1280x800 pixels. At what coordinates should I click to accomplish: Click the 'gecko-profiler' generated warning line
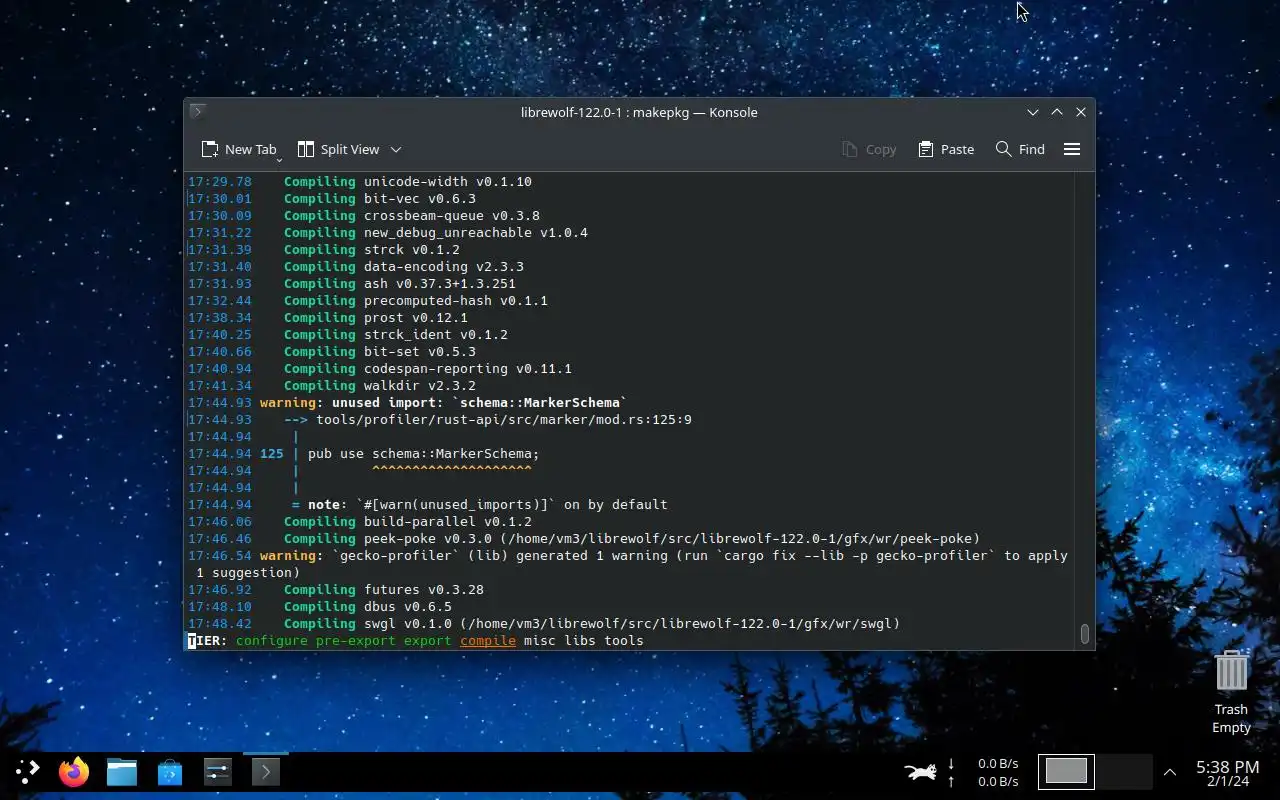(x=628, y=564)
